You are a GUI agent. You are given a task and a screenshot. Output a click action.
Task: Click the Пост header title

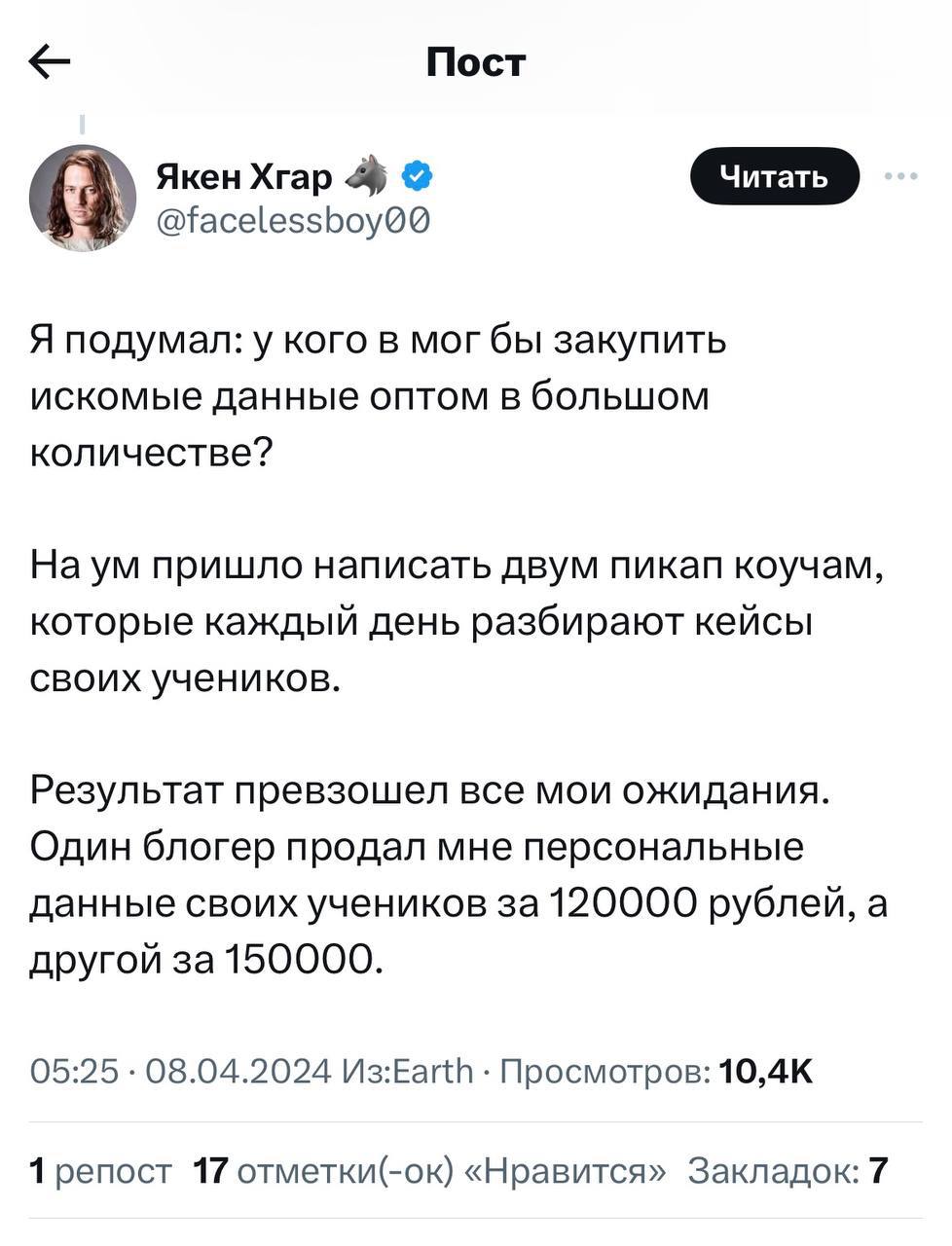point(476,63)
